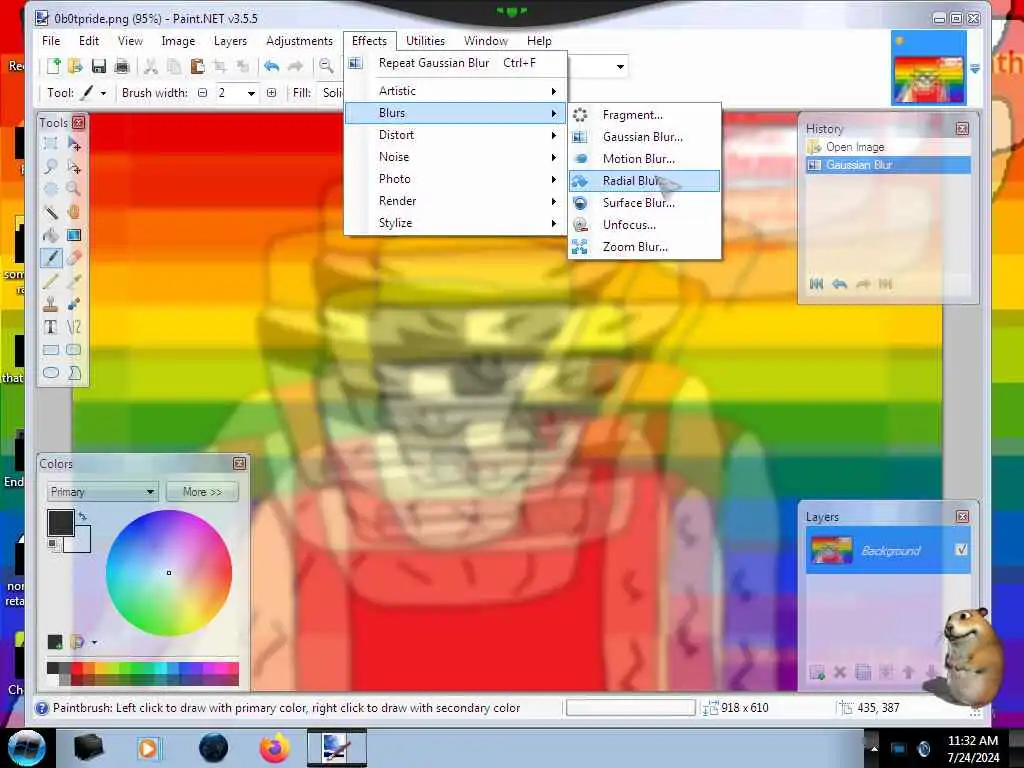1024x768 pixels.
Task: Select the Gradient tool
Action: 74,235
